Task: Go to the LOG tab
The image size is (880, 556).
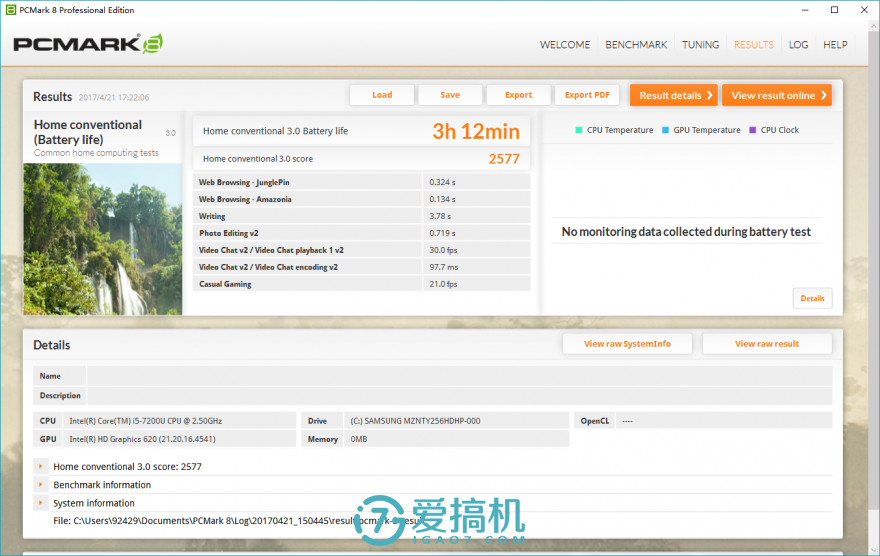Action: (798, 45)
